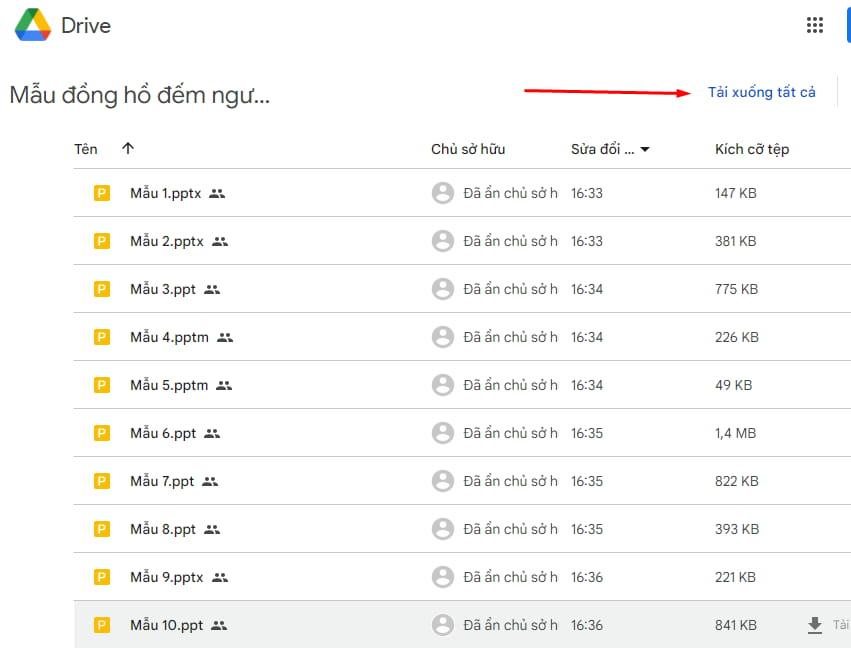Click the Tải xuống tất cả link

click(x=763, y=91)
